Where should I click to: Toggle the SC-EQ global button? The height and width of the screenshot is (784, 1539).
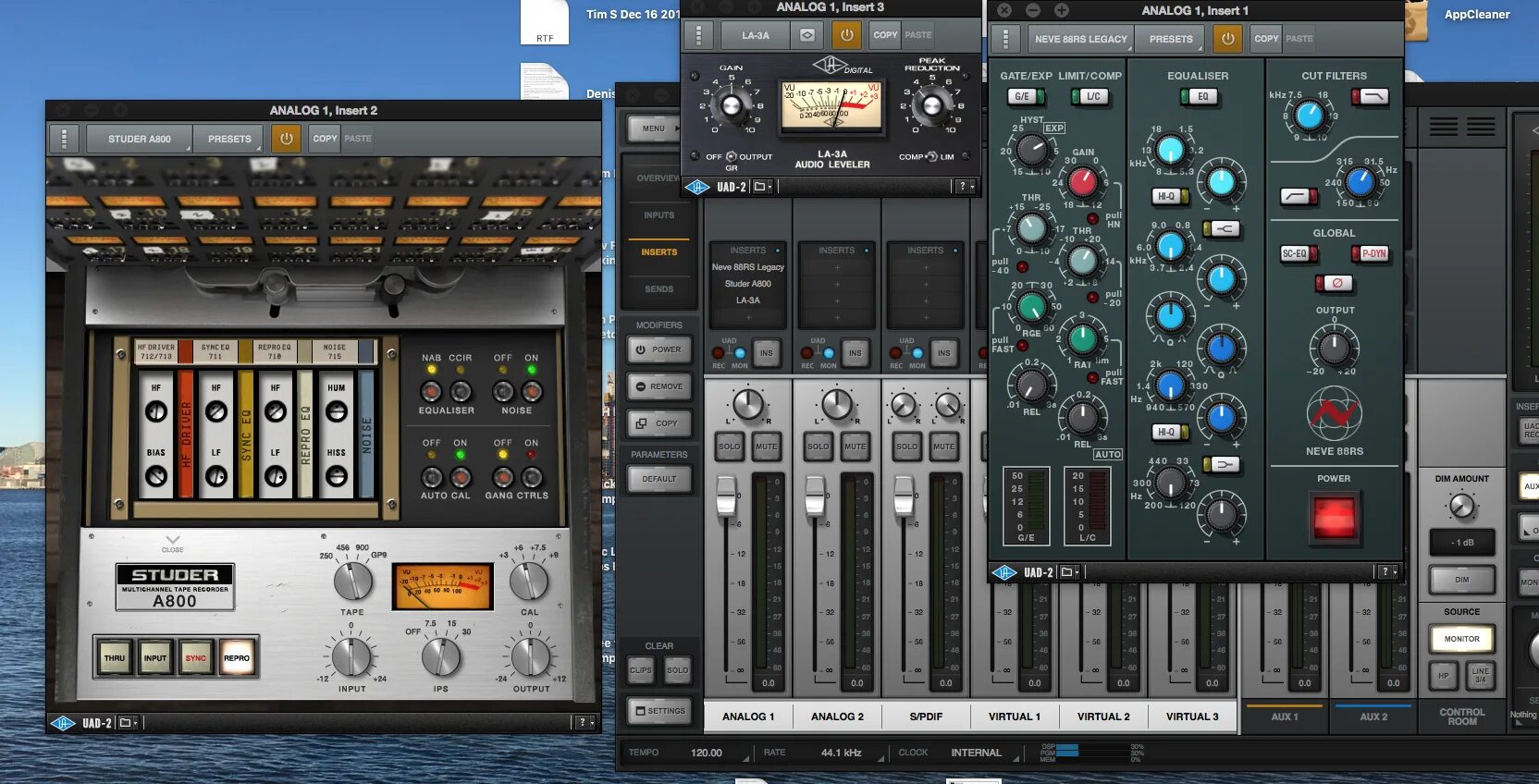[1299, 253]
